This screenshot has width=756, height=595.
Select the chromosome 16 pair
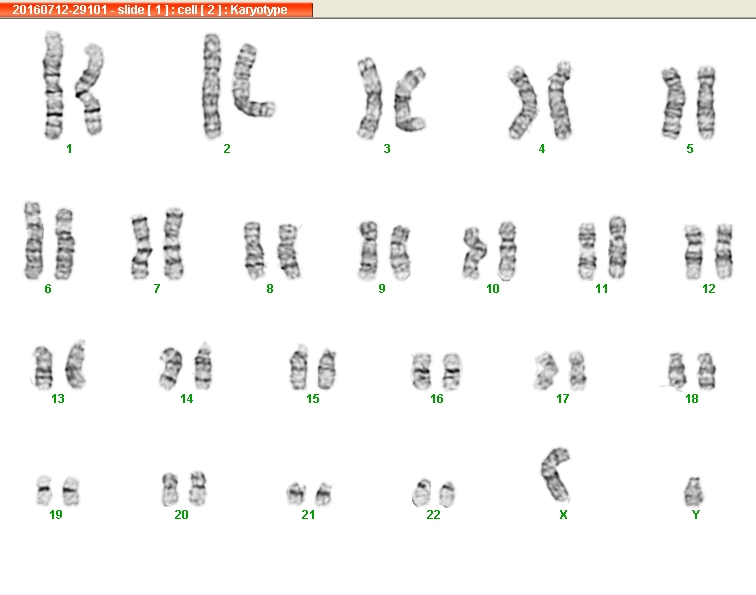pos(437,371)
